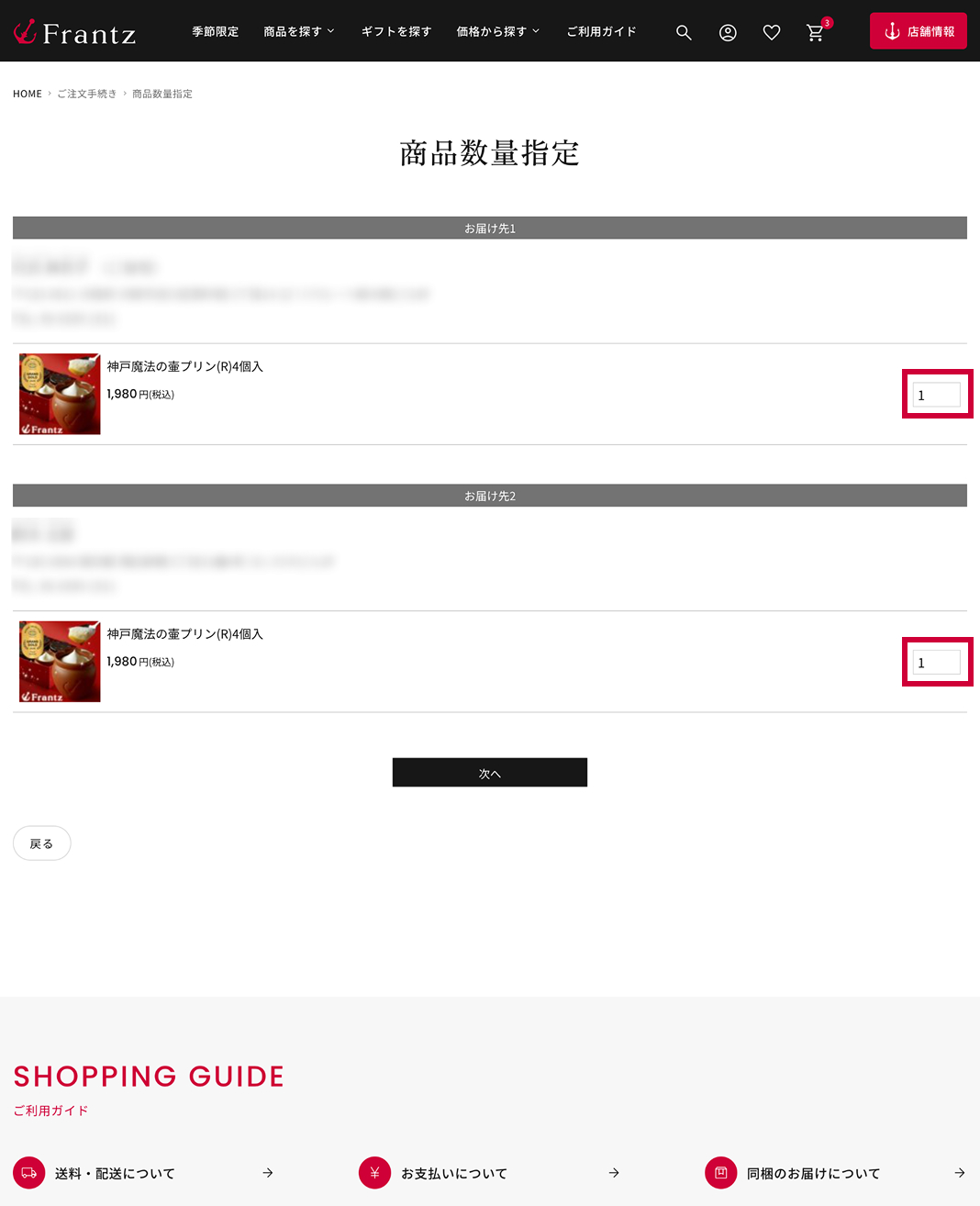Open the account profile icon

pos(728,33)
